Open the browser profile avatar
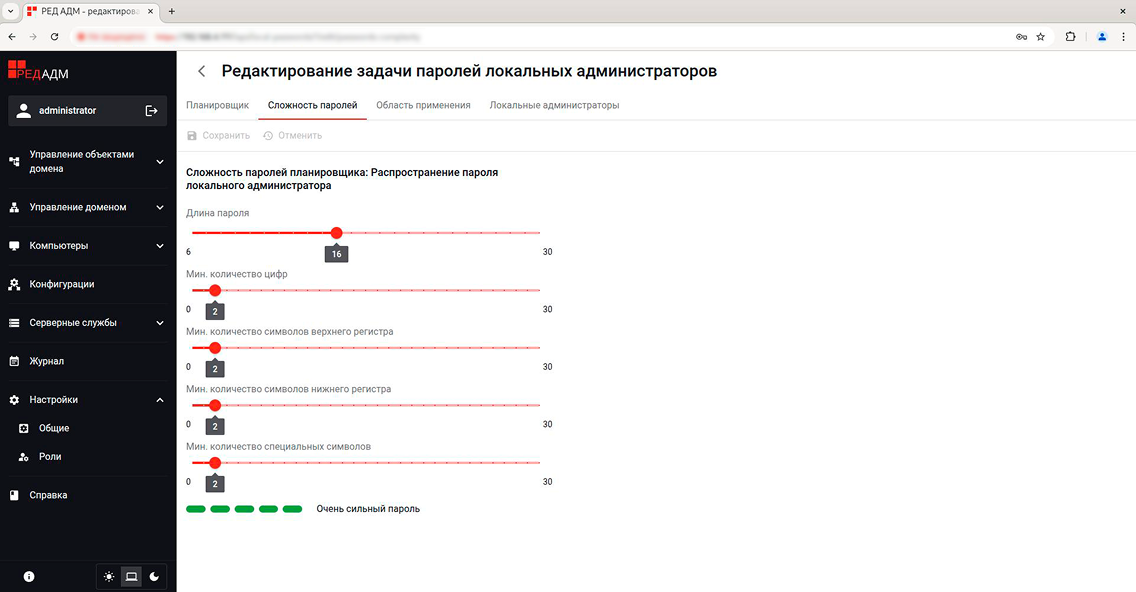 1102,36
